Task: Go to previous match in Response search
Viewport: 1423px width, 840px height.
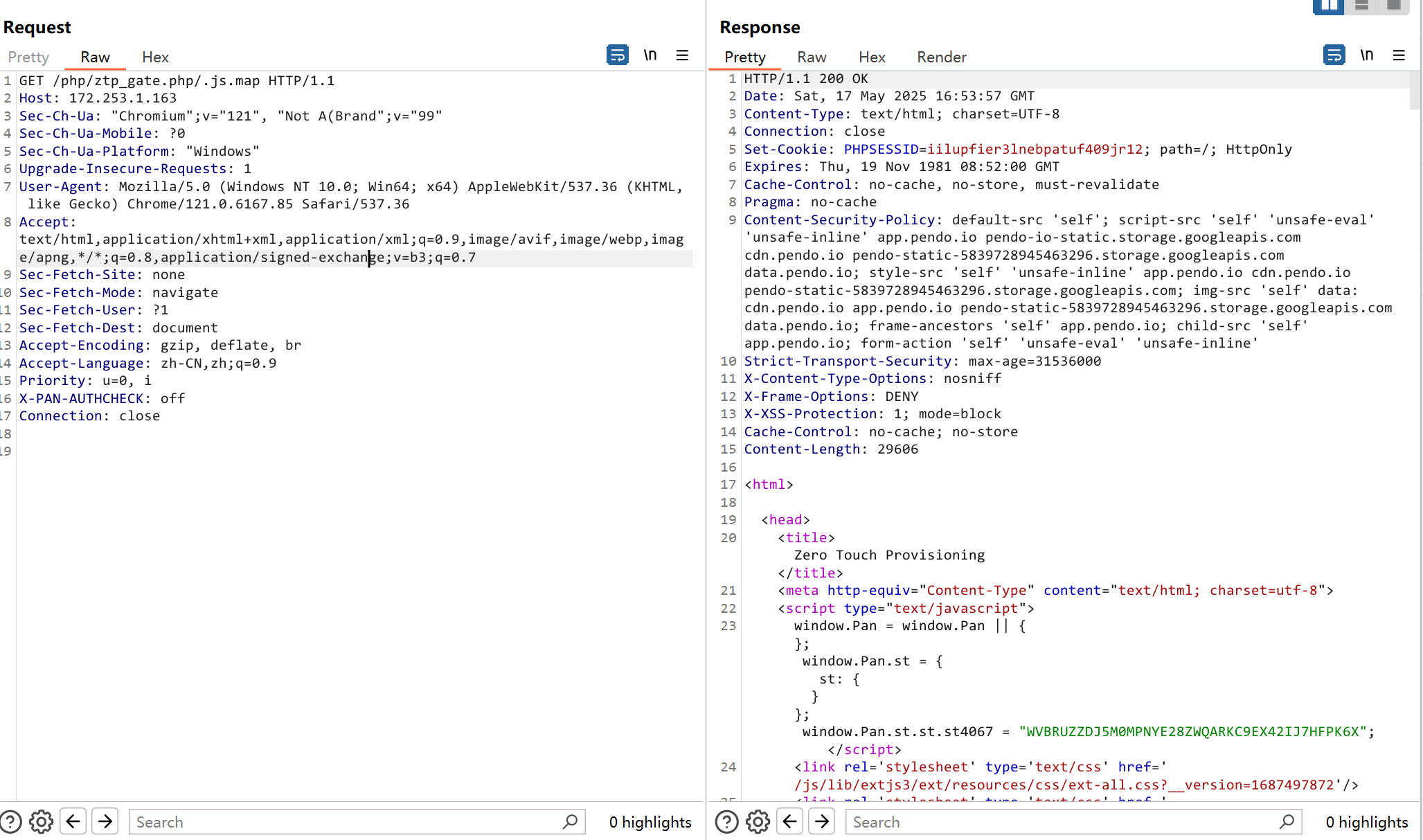Action: pos(790,822)
